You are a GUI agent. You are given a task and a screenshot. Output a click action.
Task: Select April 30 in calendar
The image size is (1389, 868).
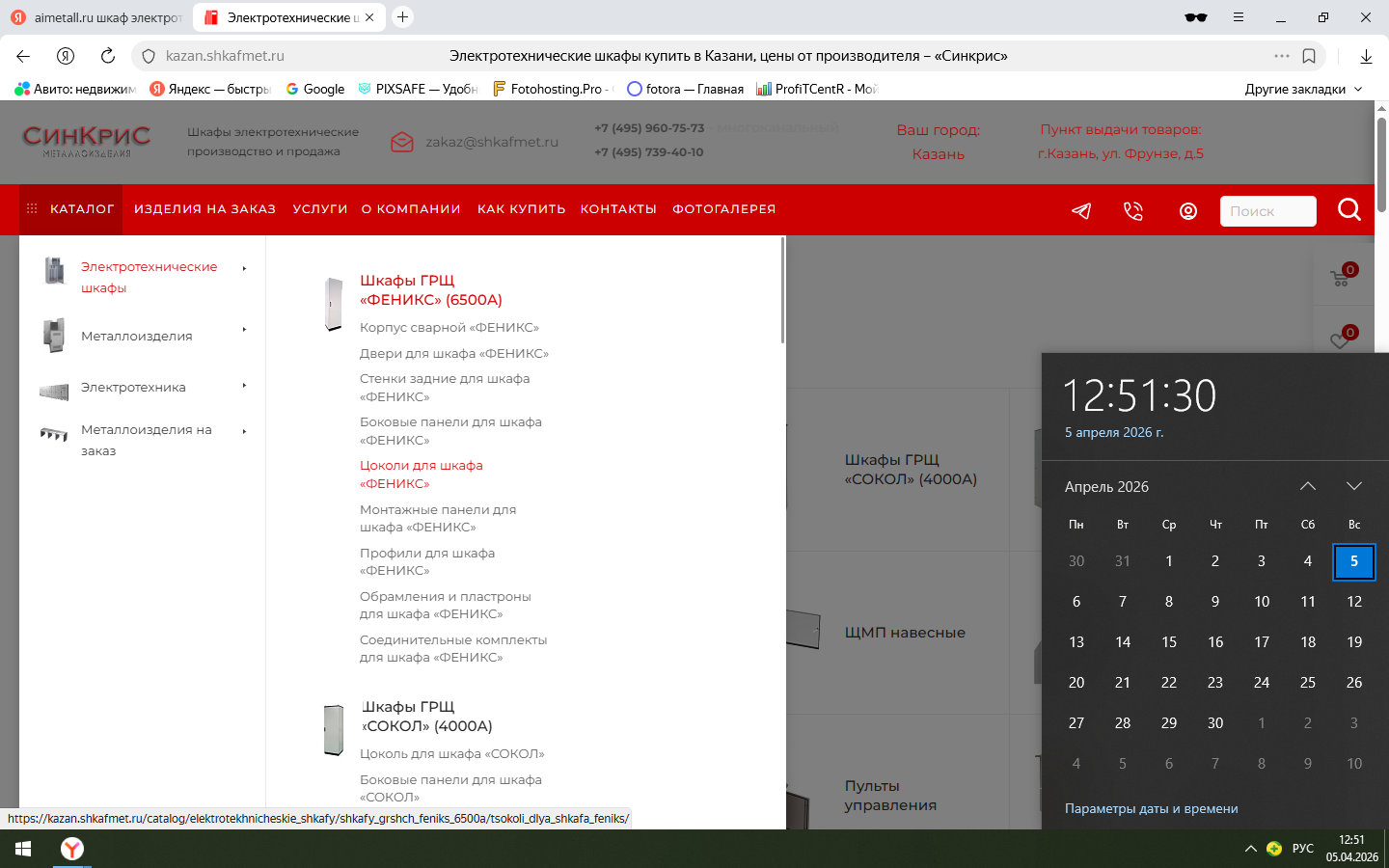pyautogui.click(x=1215, y=723)
